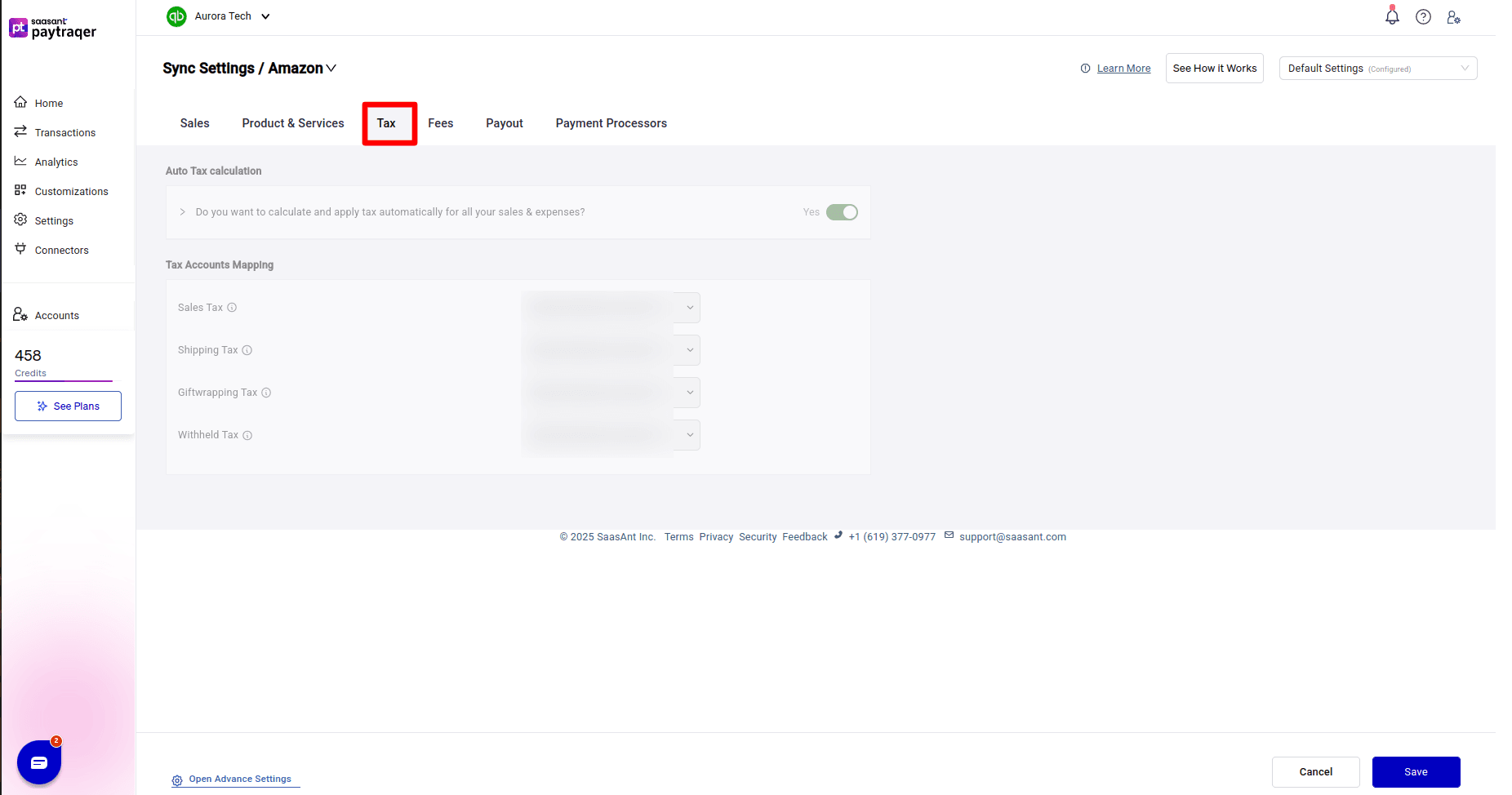Open the help question mark menu
Viewport: 1512px width, 795px height.
click(x=1423, y=16)
